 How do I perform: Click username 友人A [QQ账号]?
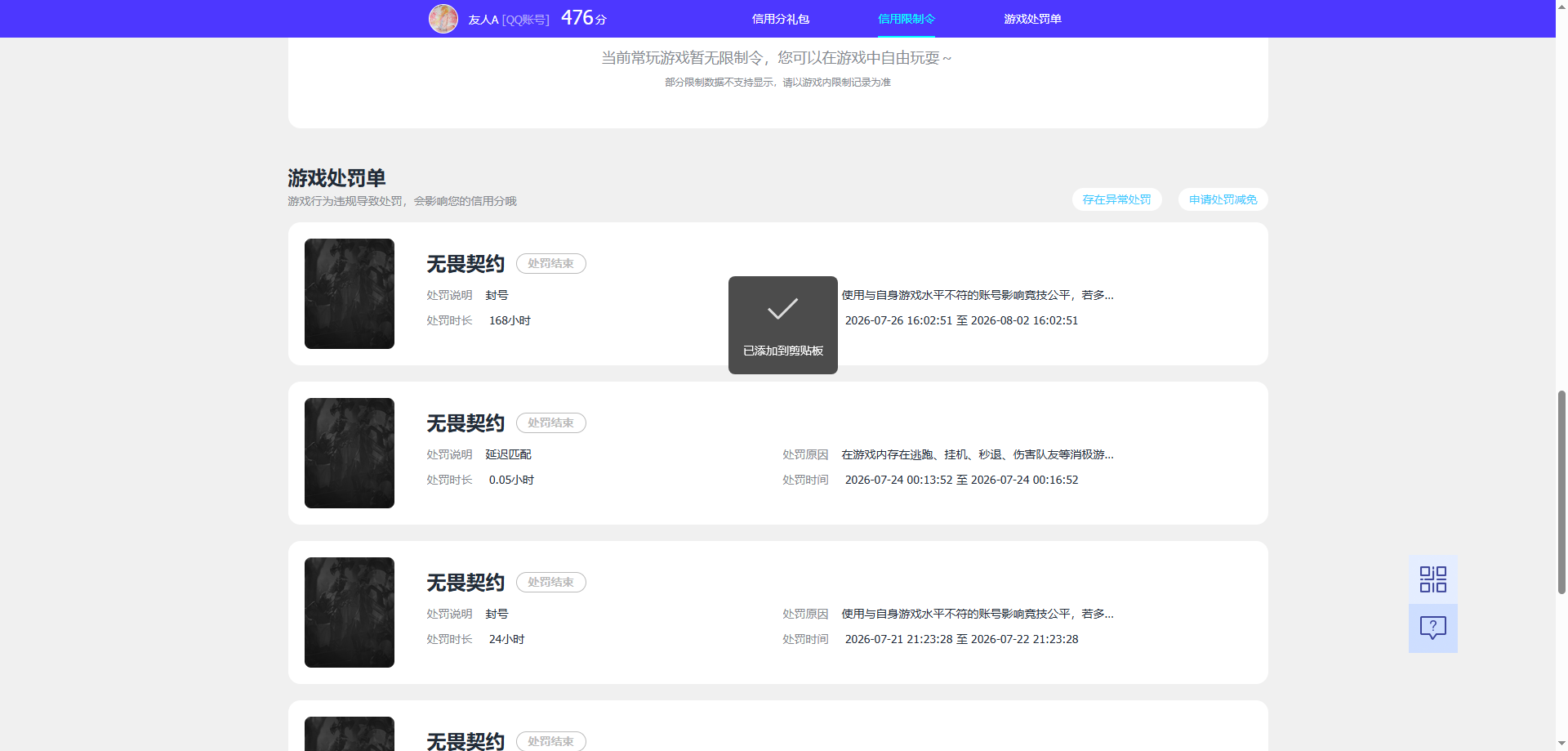pos(508,20)
